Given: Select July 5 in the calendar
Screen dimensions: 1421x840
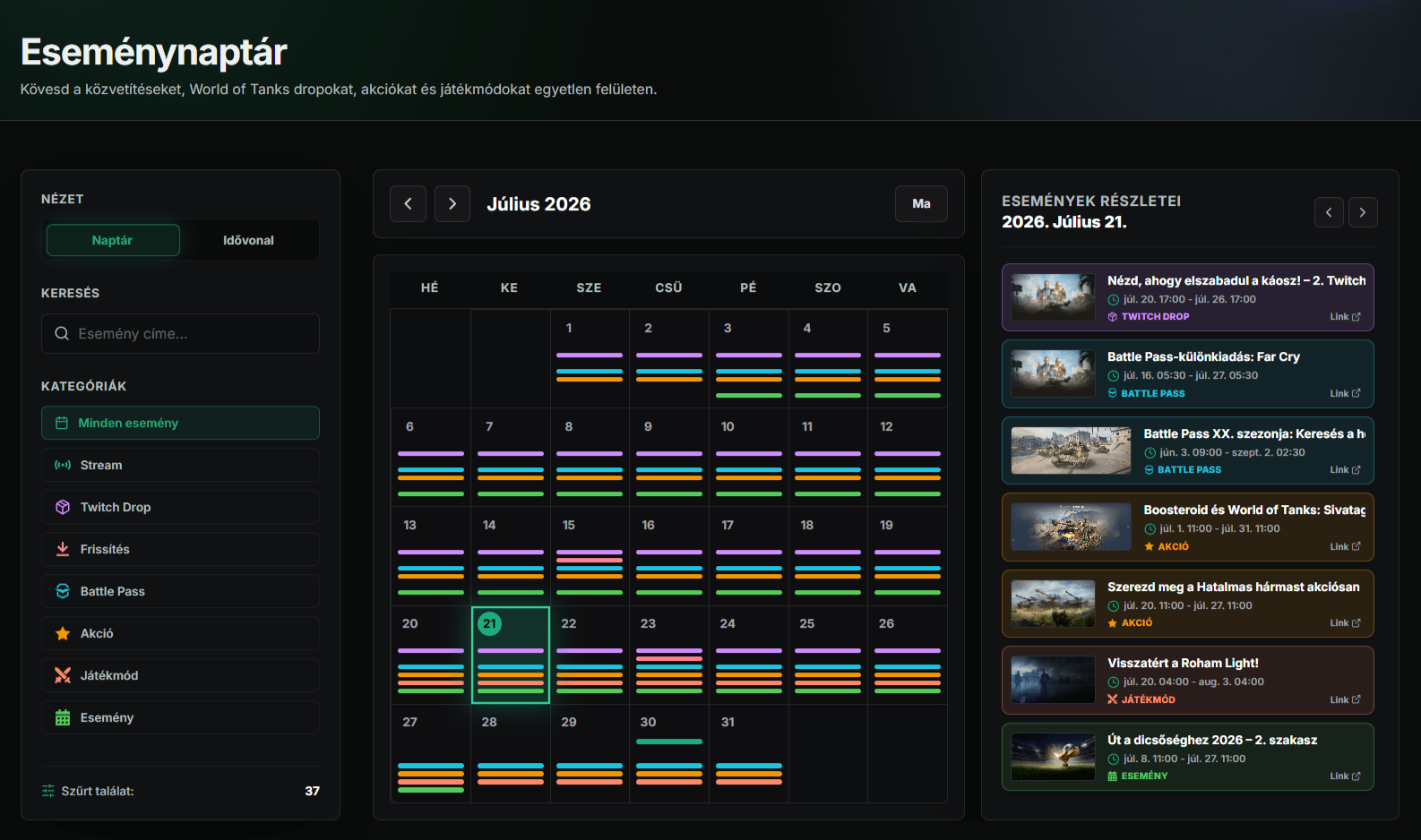Looking at the screenshot, I should pyautogui.click(x=908, y=359).
